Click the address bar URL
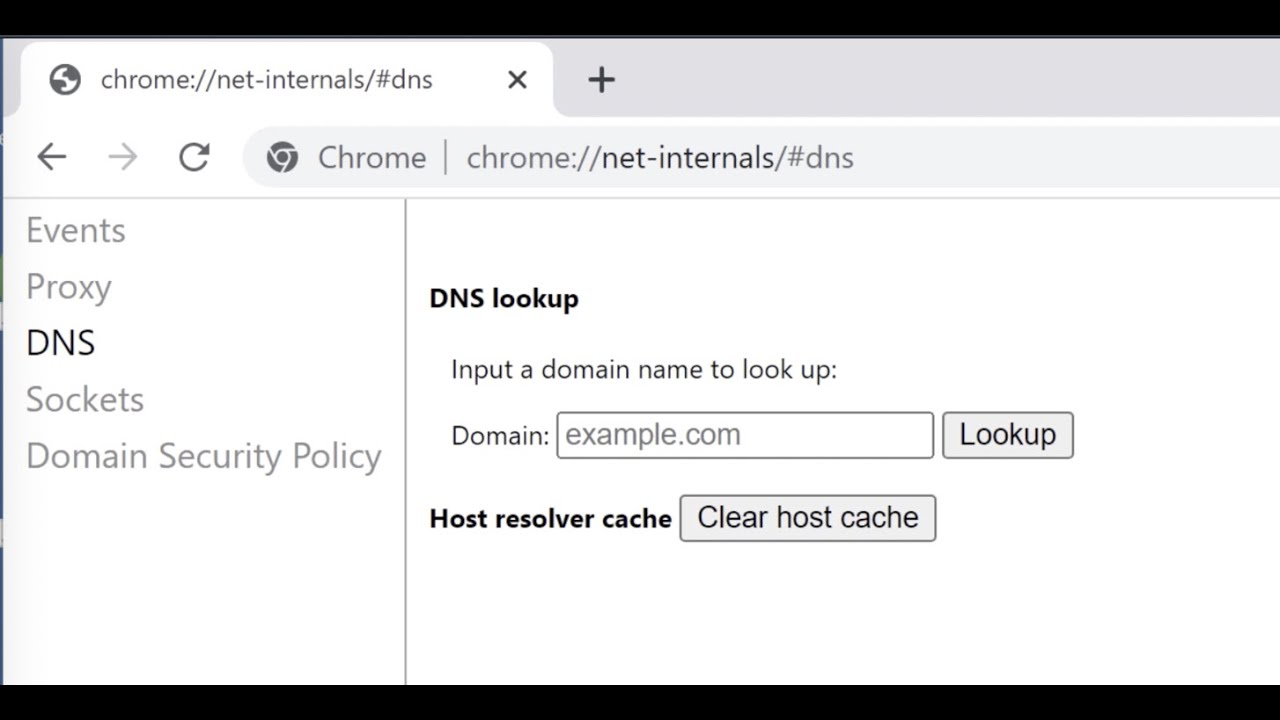This screenshot has width=1280, height=720. tap(660, 157)
